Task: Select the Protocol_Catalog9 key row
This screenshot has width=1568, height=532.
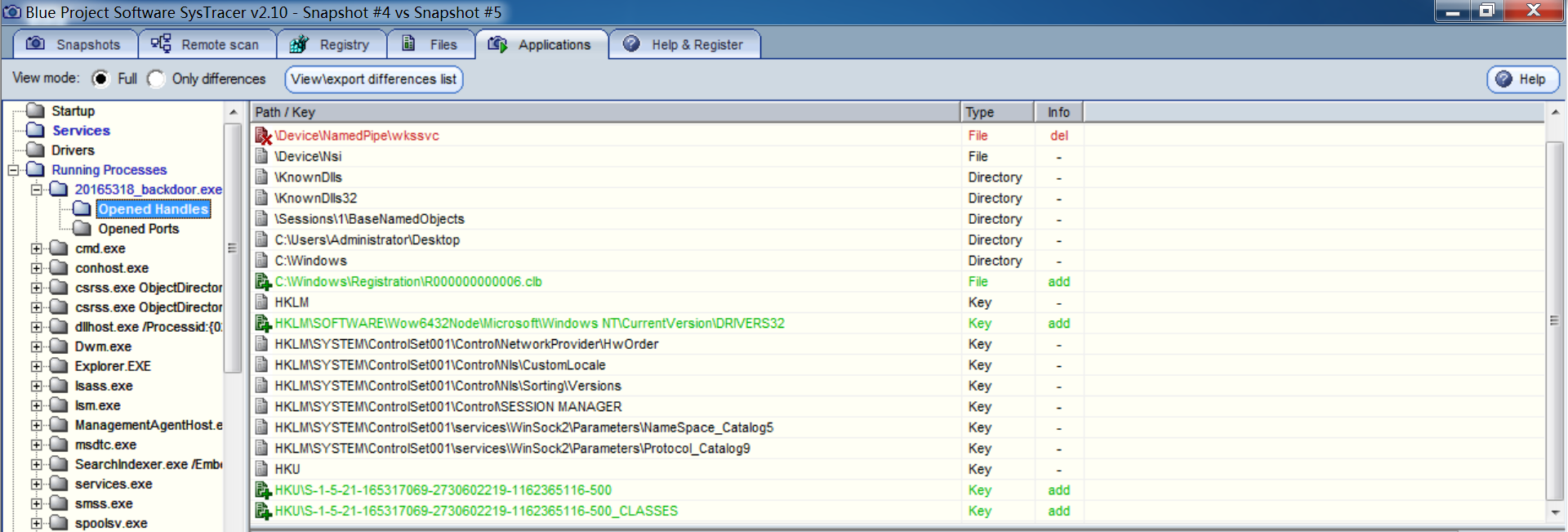Action: pyautogui.click(x=898, y=449)
